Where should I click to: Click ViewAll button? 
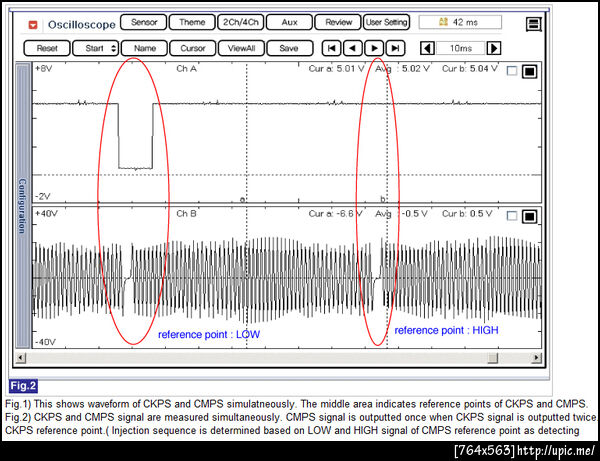(241, 48)
